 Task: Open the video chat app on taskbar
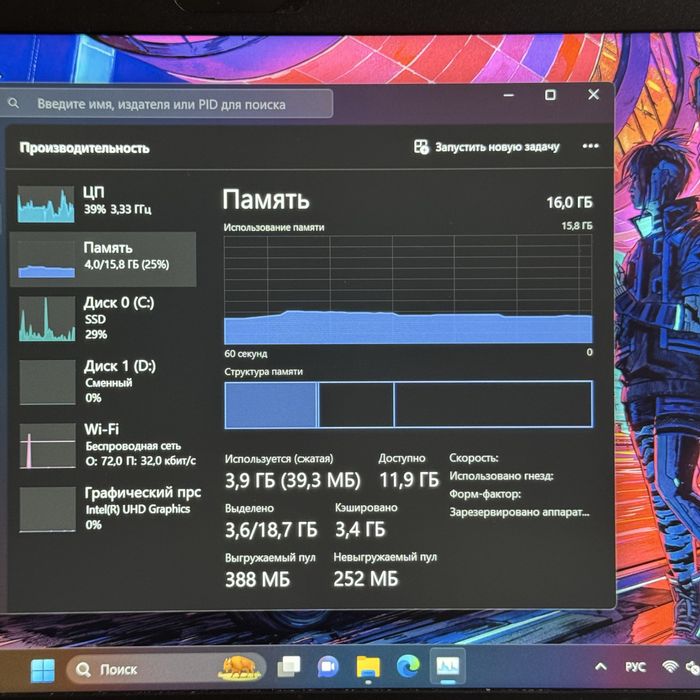[x=329, y=667]
